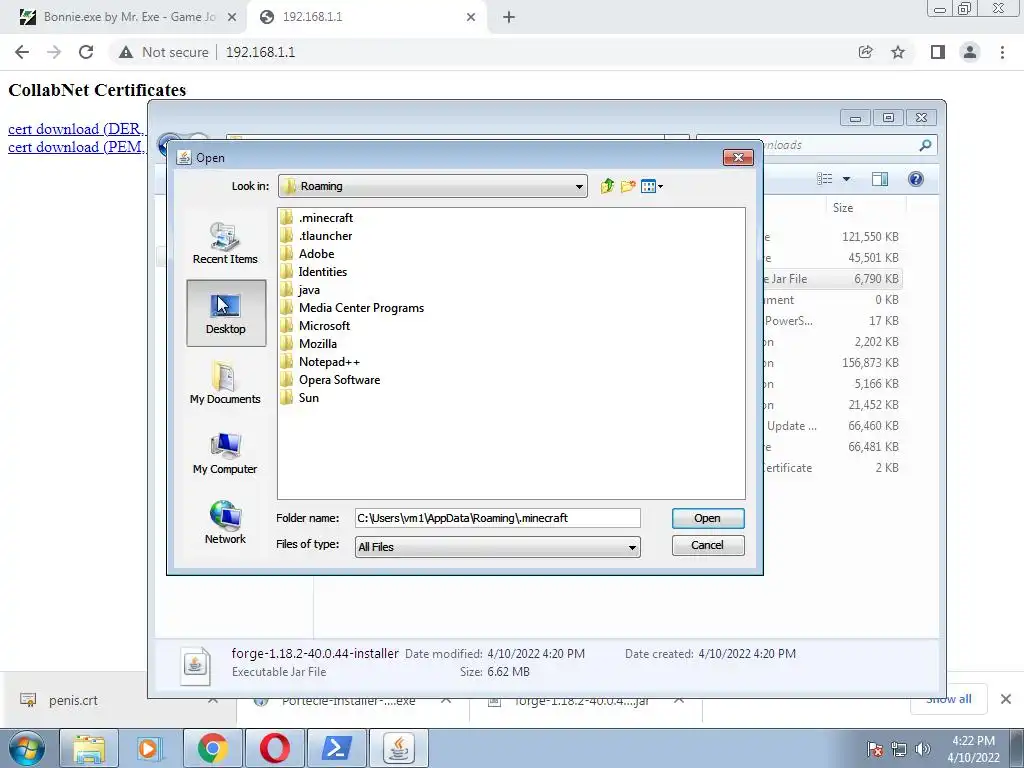1024x768 pixels.
Task: Open the penis.crt download item
Action: pyautogui.click(x=73, y=700)
